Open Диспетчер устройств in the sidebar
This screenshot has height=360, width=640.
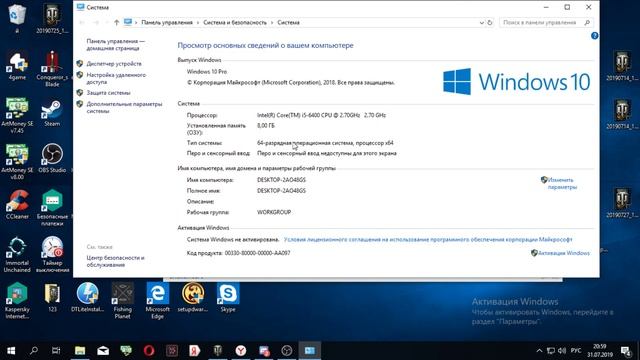pos(114,64)
